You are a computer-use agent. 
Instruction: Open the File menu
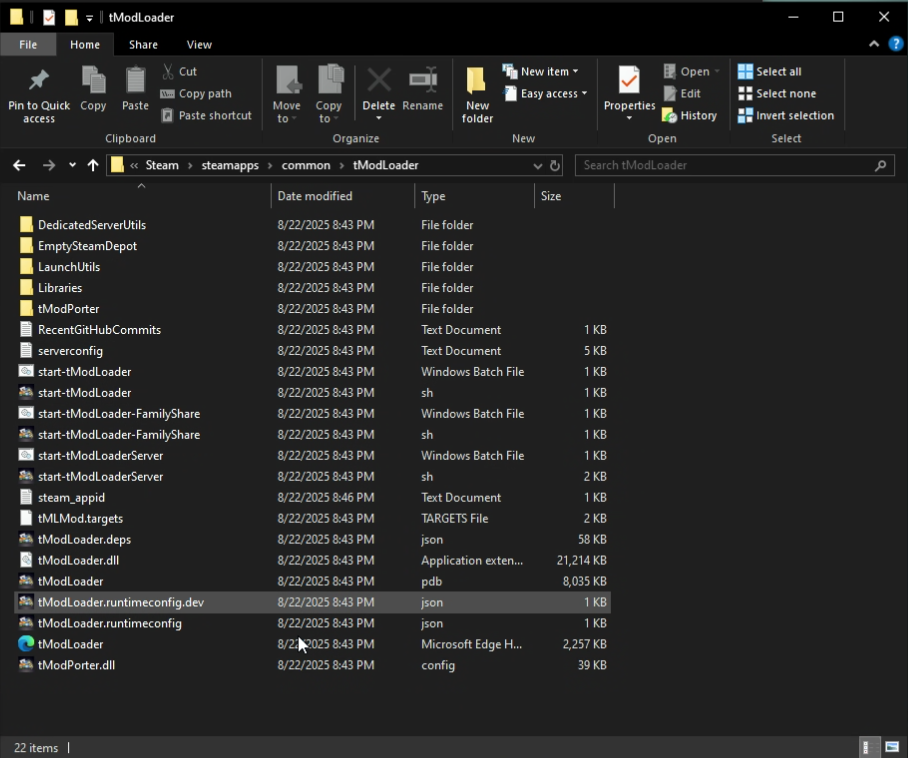(x=28, y=45)
